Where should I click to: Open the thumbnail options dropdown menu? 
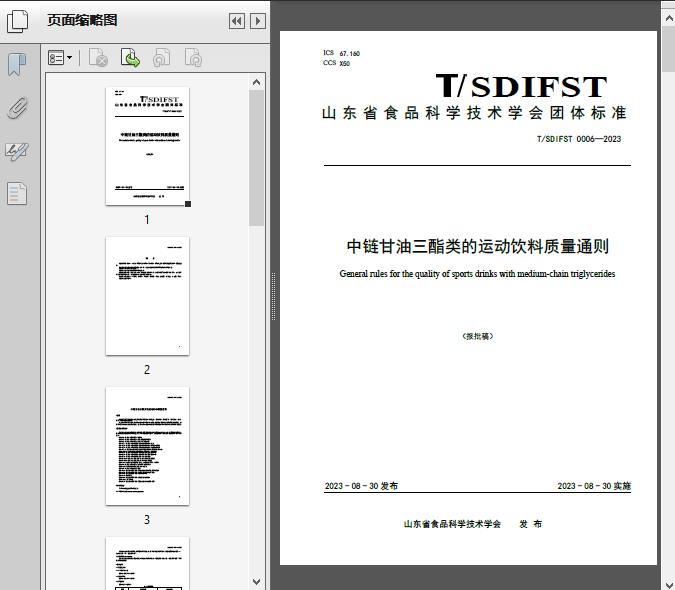click(60, 58)
